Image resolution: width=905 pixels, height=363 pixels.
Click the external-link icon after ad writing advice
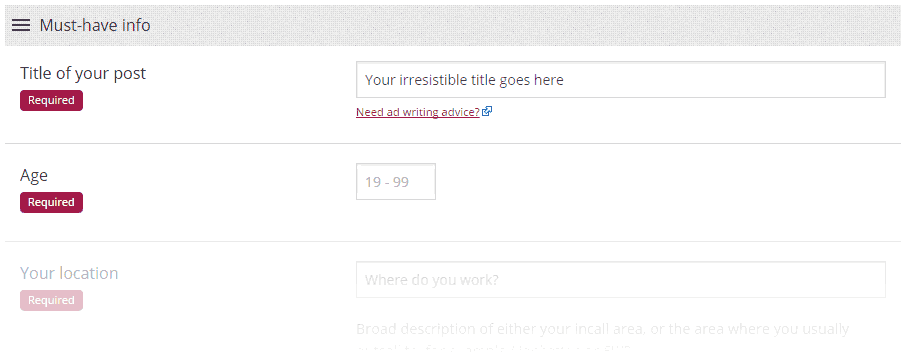point(487,111)
